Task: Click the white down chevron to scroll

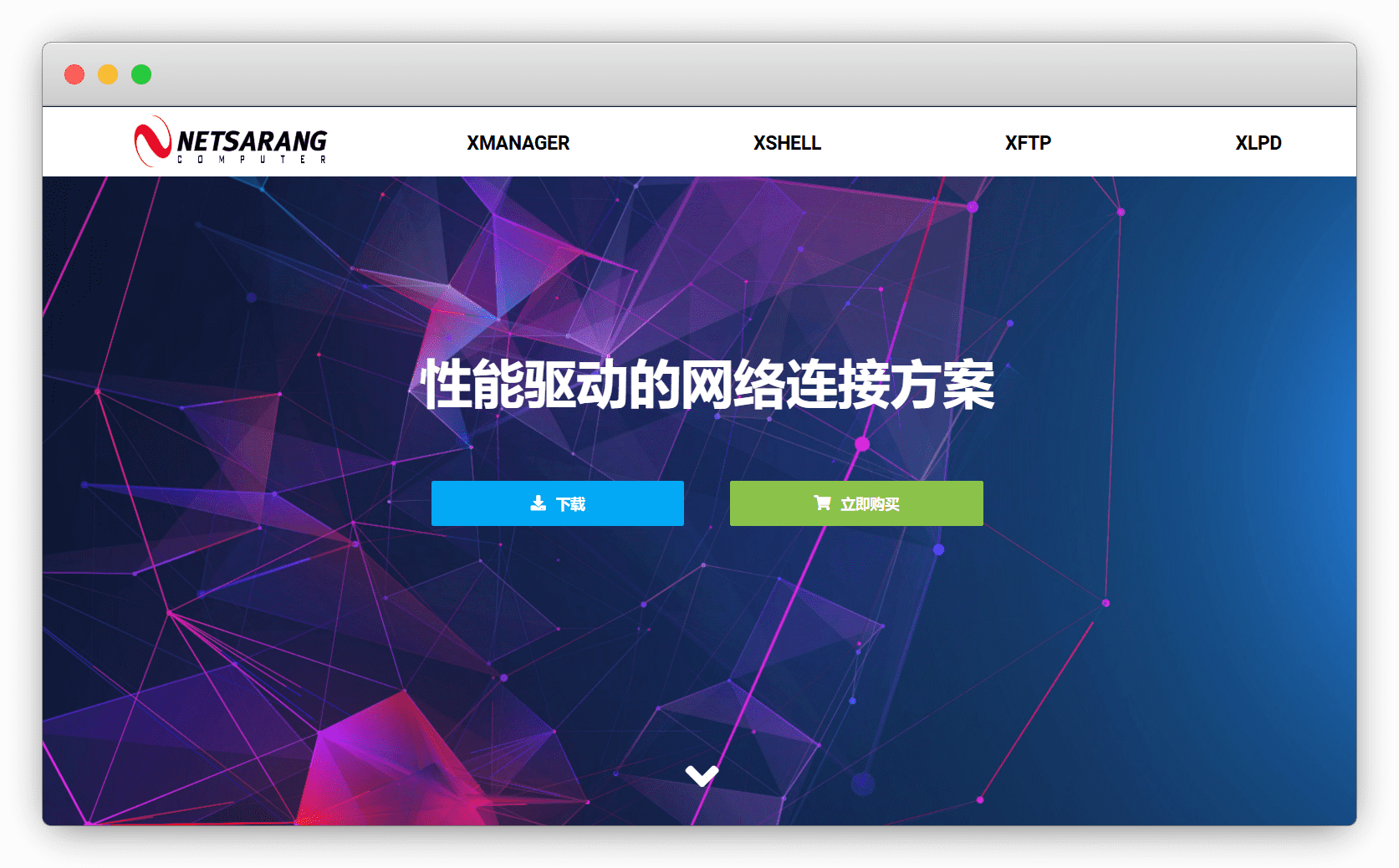Action: click(x=702, y=775)
